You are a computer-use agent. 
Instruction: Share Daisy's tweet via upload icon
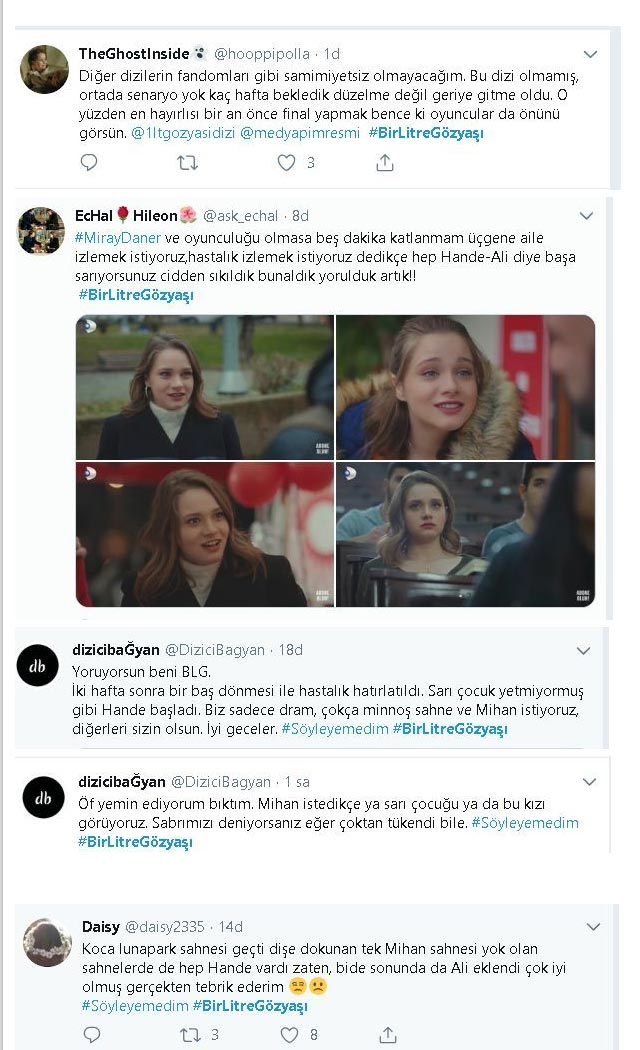388,1035
